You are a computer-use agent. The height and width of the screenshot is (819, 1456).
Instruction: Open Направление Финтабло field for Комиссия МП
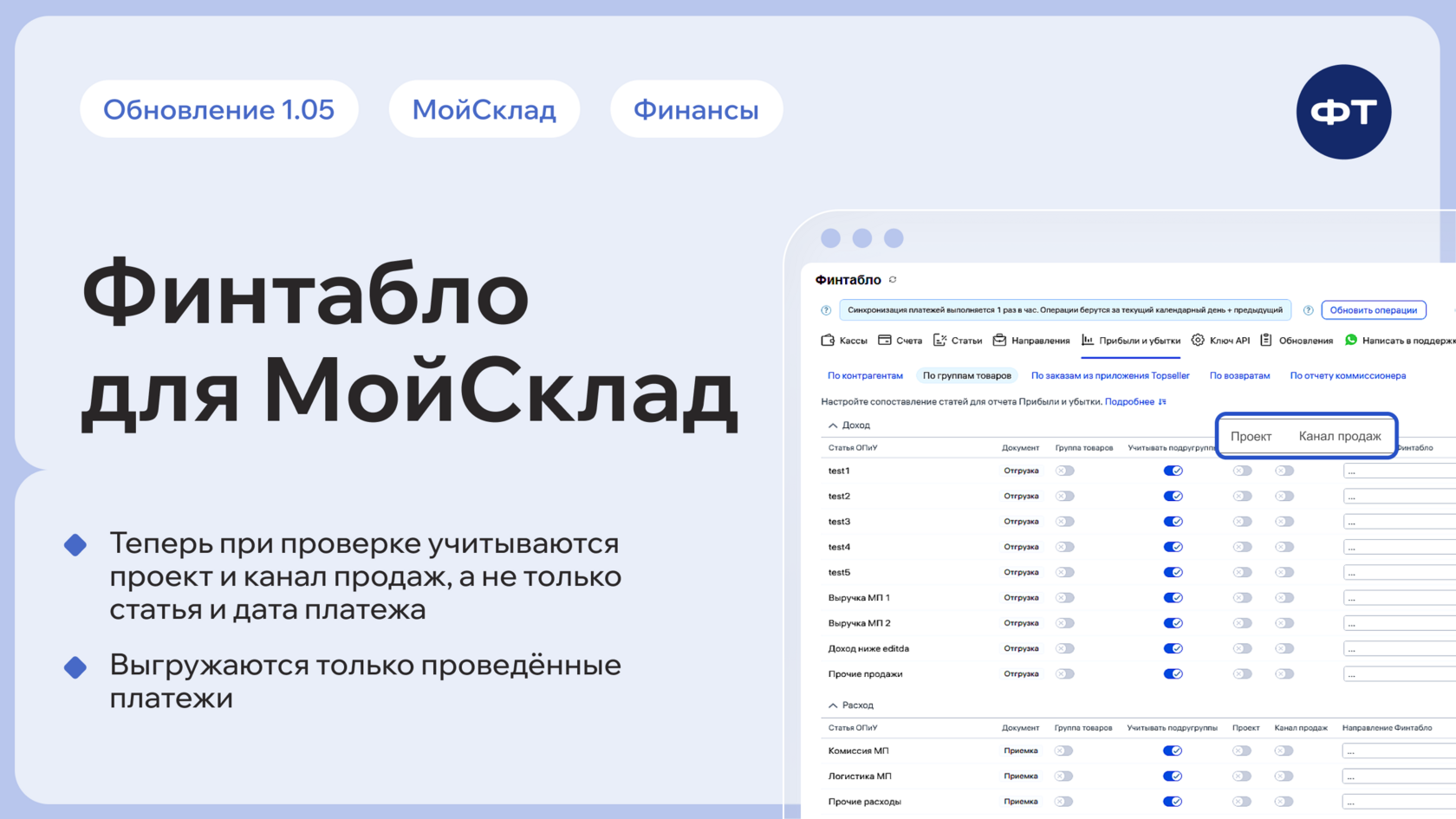[1400, 751]
